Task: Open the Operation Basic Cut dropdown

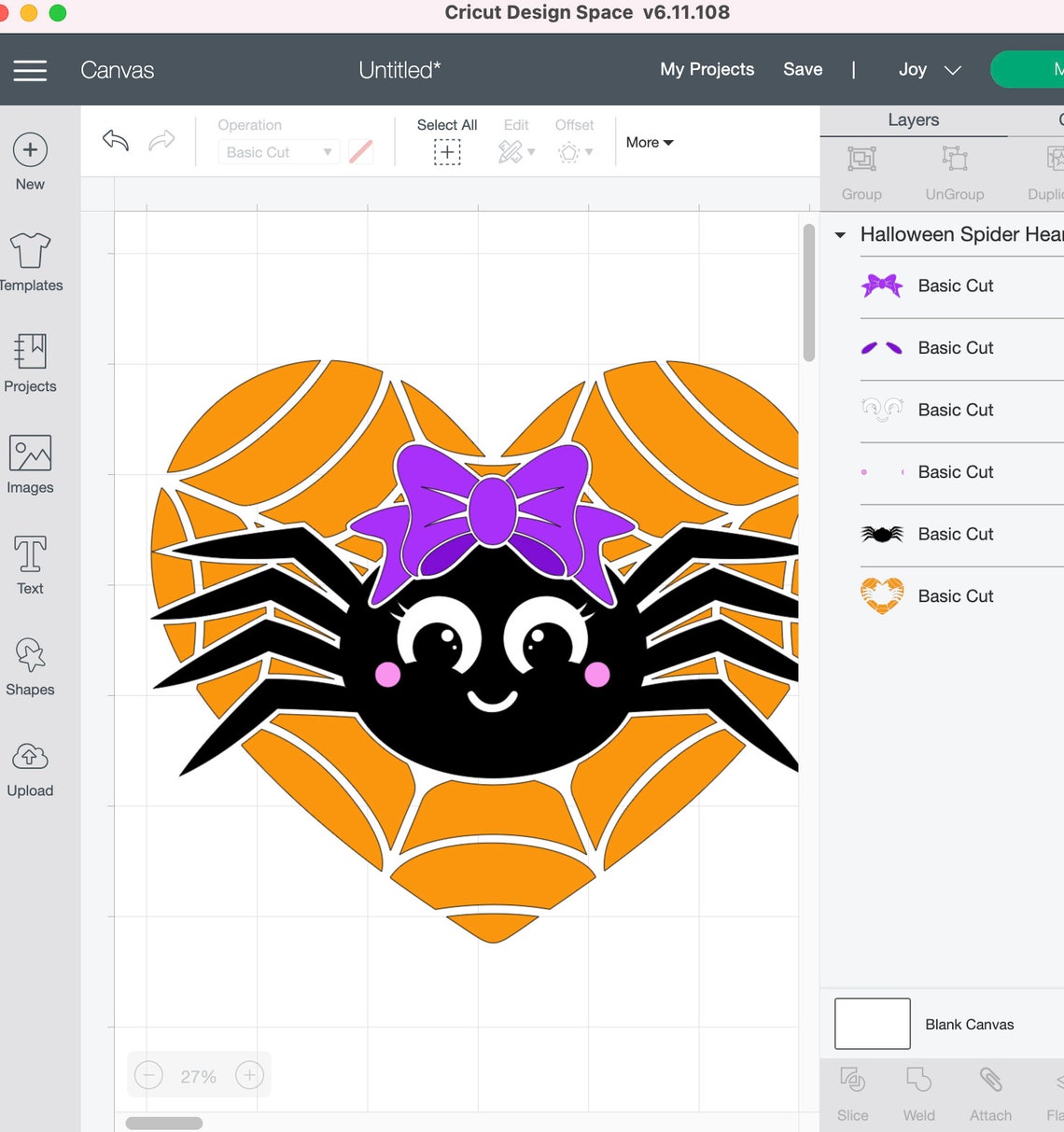Action: click(277, 151)
